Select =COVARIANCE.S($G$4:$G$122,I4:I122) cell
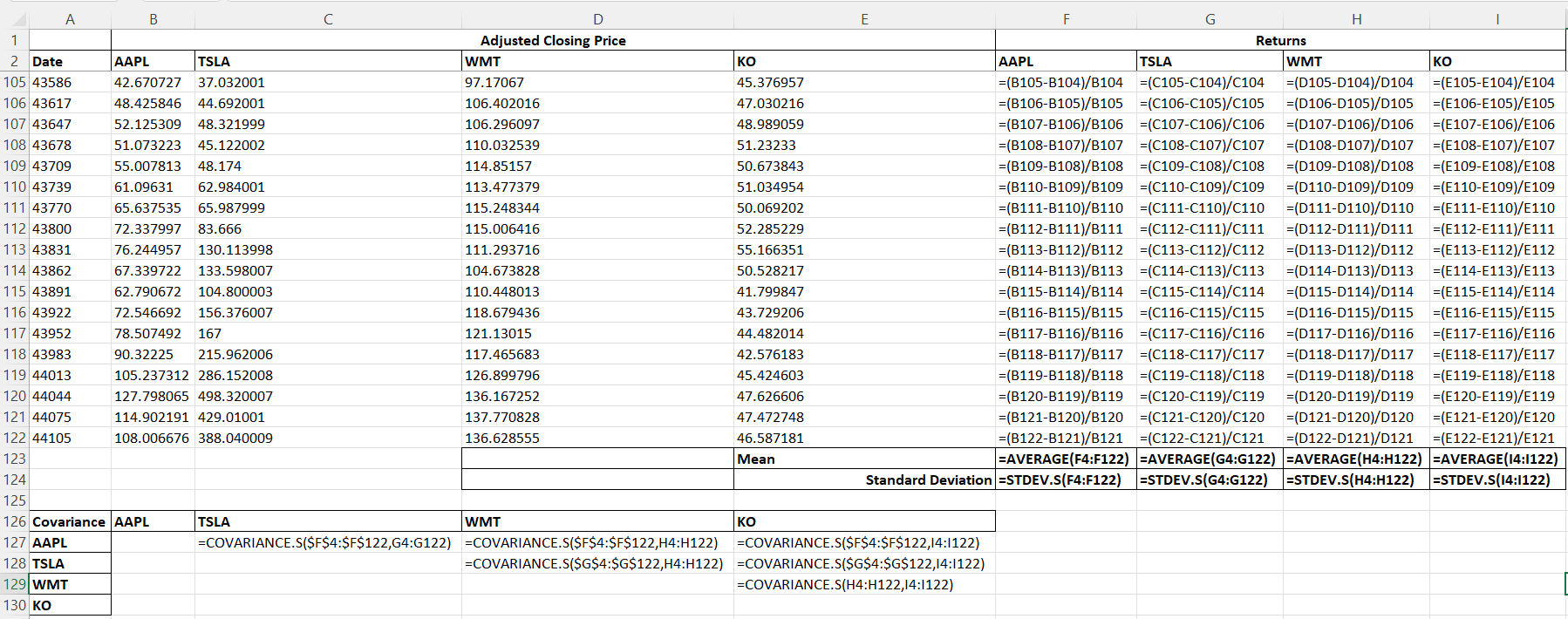The image size is (1568, 619). pyautogui.click(x=864, y=563)
